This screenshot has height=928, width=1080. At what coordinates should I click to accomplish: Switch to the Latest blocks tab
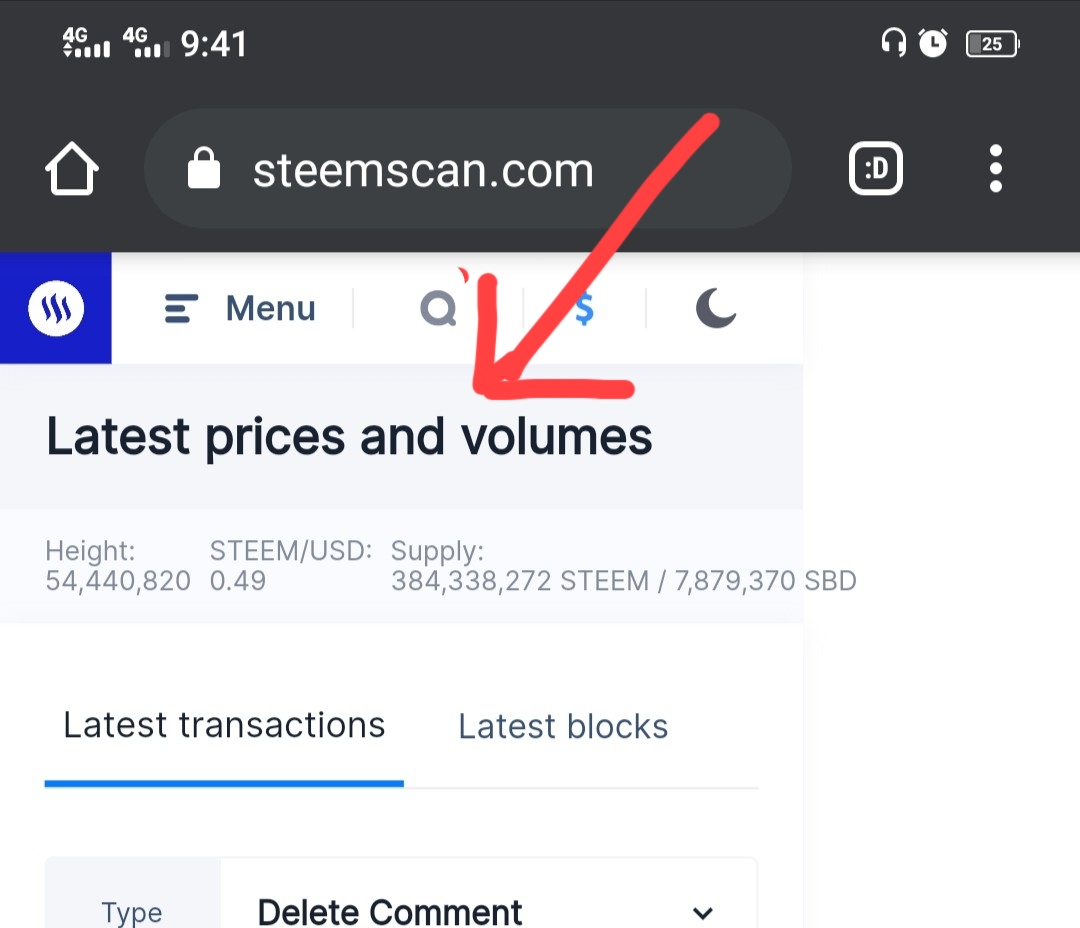point(563,726)
